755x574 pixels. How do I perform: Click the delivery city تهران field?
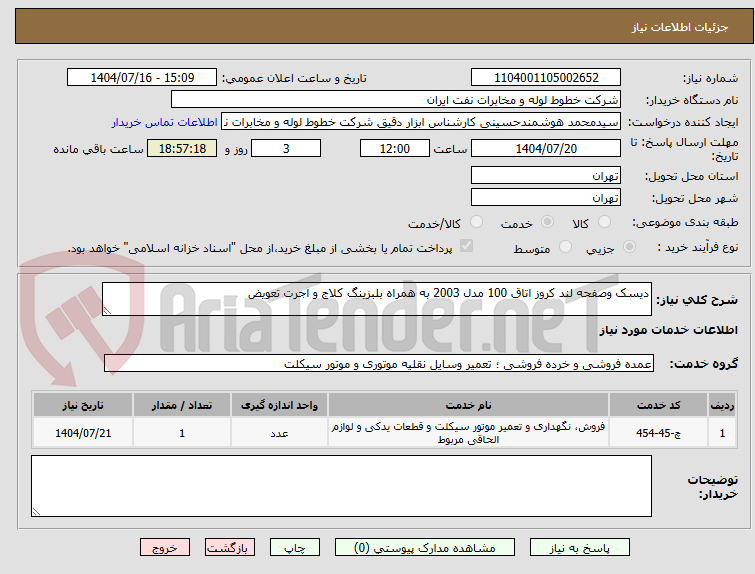(x=546, y=197)
